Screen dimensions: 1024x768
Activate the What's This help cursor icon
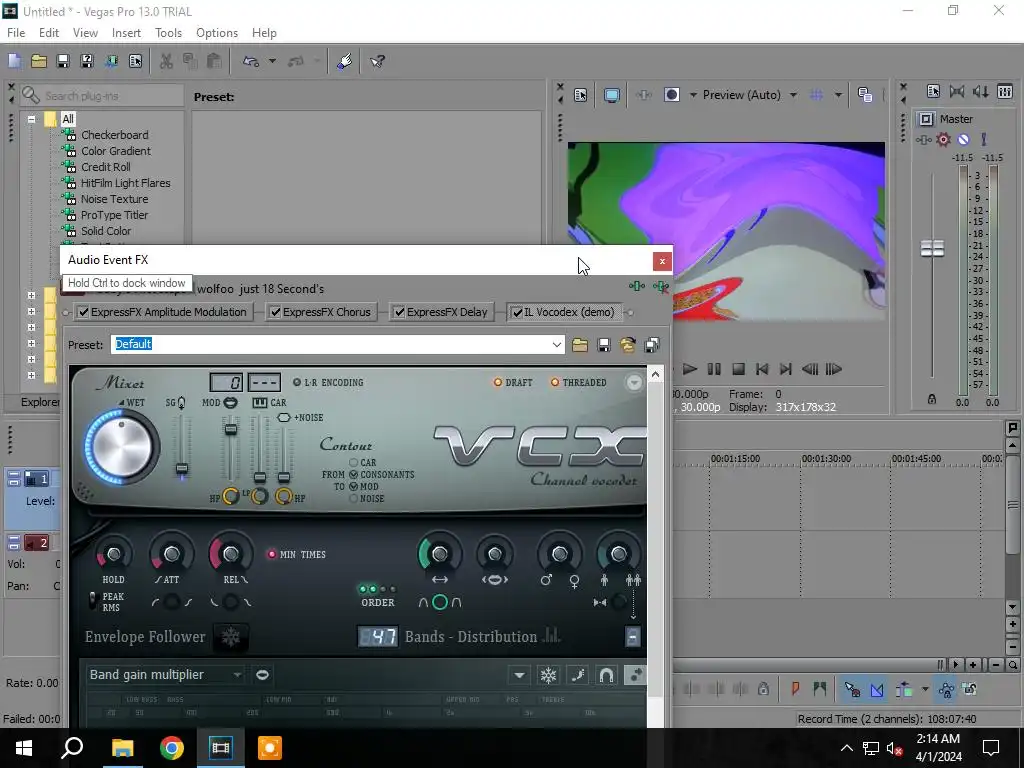(x=377, y=61)
